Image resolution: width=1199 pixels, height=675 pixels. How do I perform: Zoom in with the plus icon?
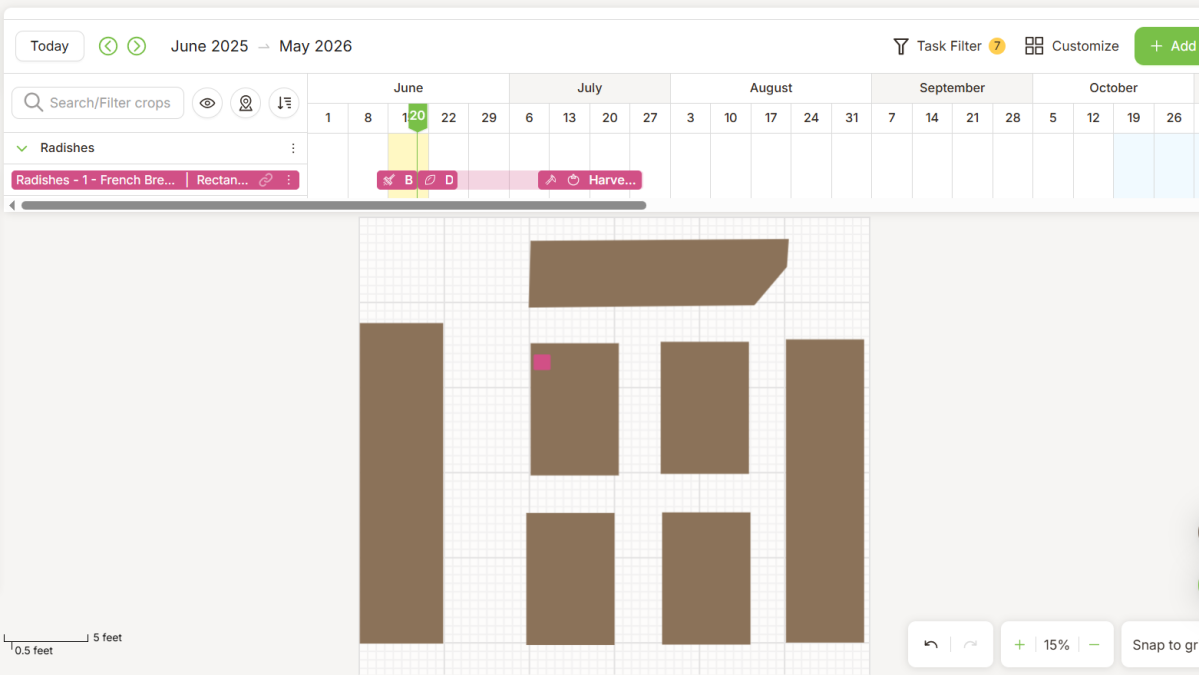click(1019, 645)
